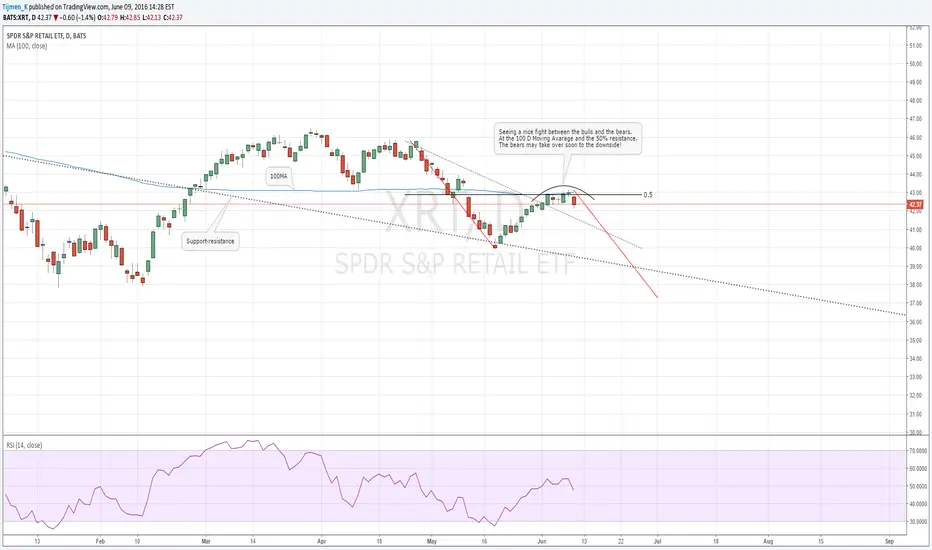This screenshot has height=550, width=932.
Task: Click the MA (100, close) indicator label
Action: (x=27, y=46)
